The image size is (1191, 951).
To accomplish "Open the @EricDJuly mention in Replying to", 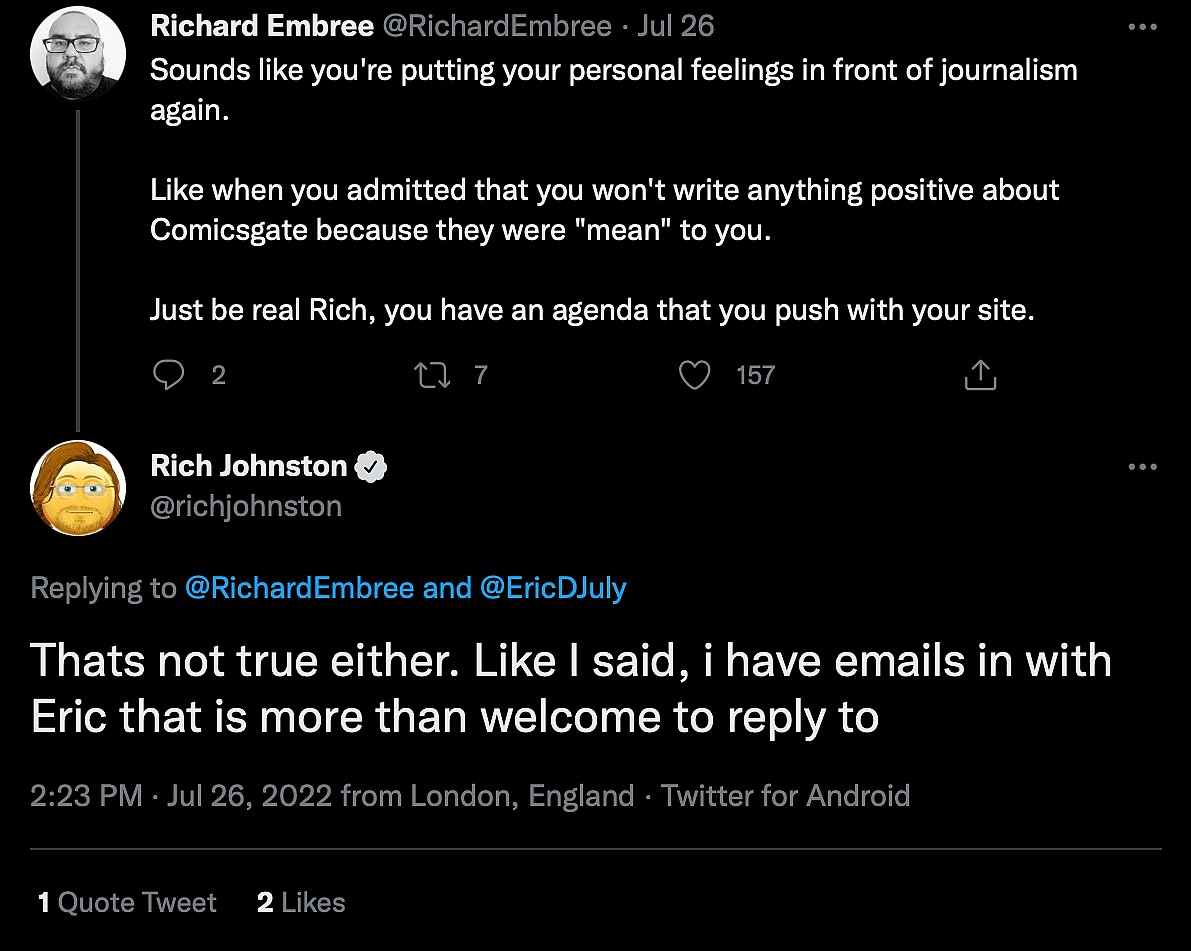I will click(x=553, y=588).
